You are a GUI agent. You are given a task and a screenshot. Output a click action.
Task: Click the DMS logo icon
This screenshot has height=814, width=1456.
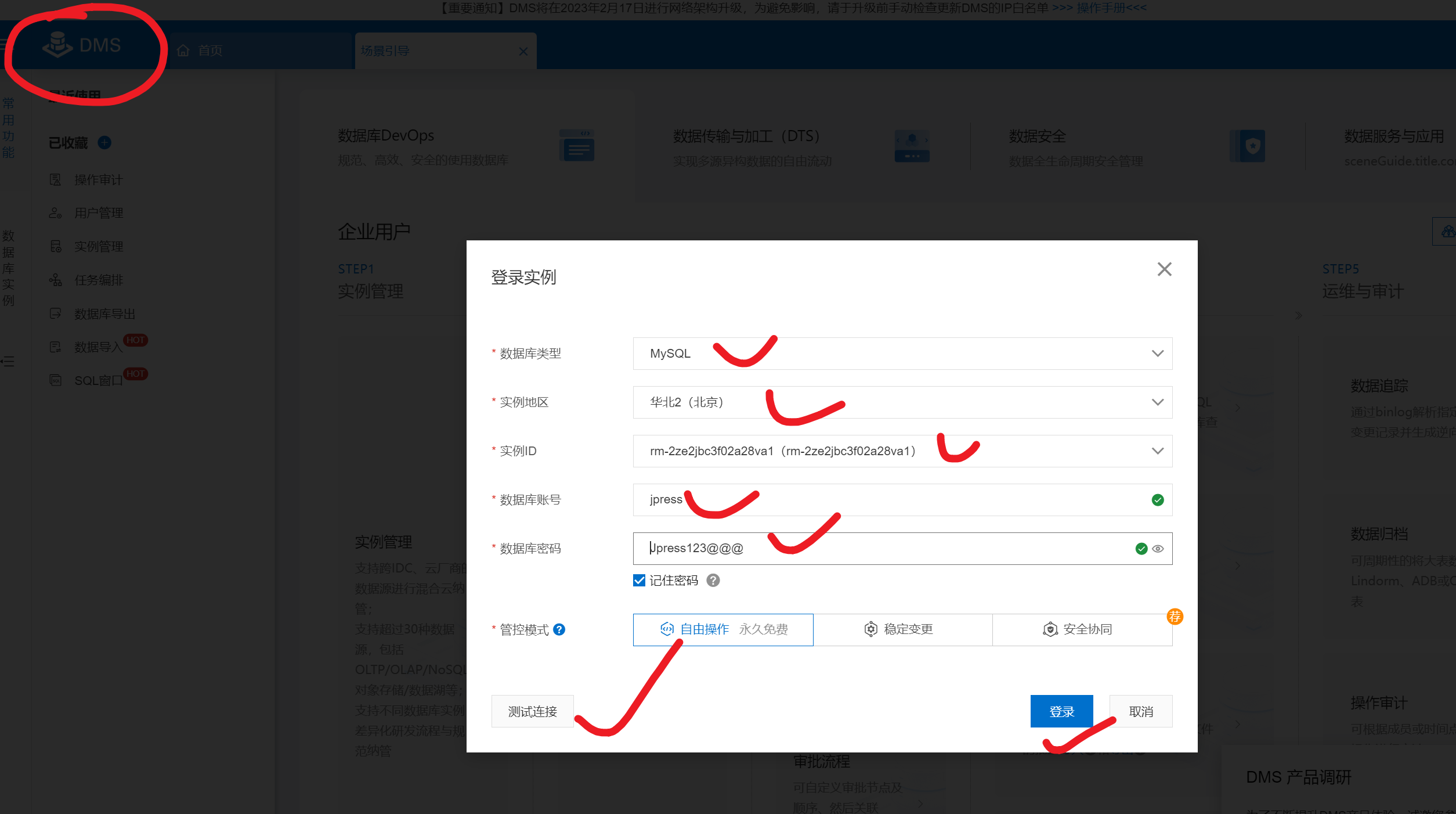coord(57,45)
